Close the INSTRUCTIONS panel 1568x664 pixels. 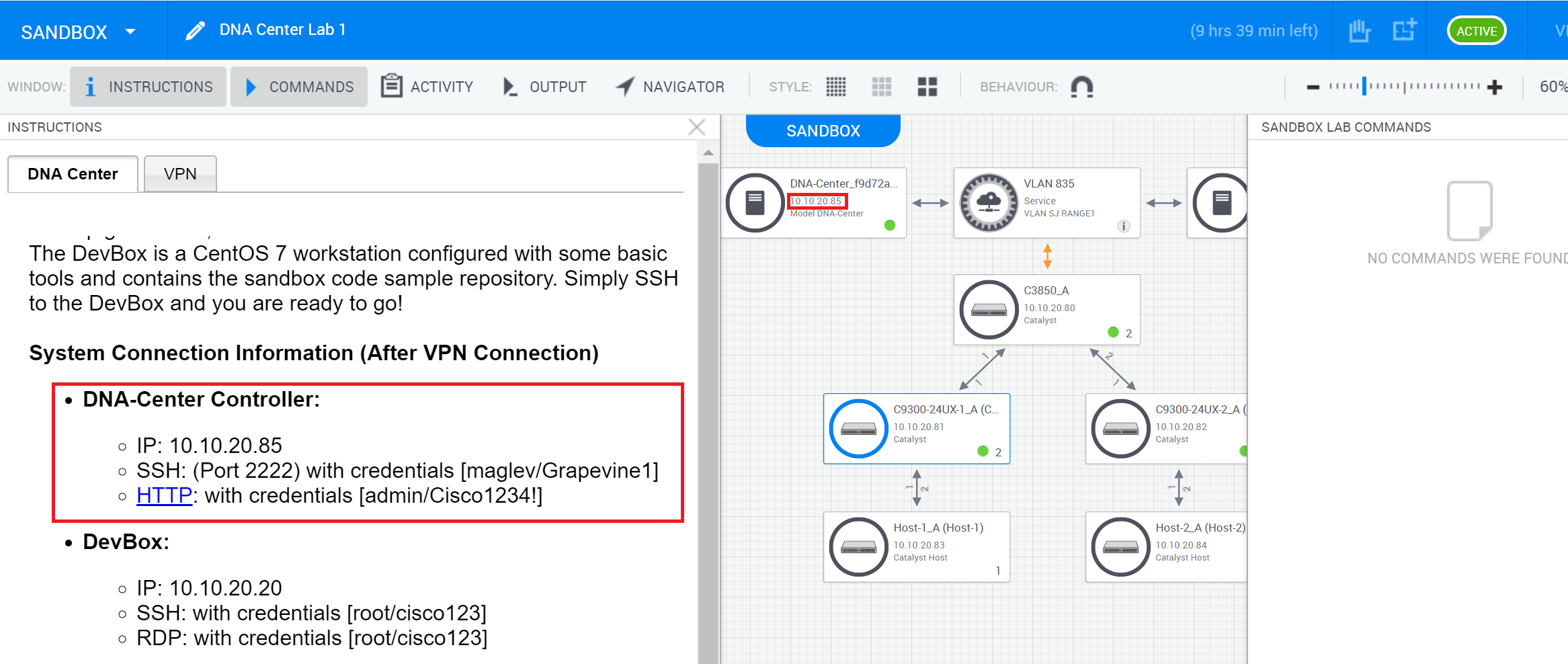coord(697,127)
